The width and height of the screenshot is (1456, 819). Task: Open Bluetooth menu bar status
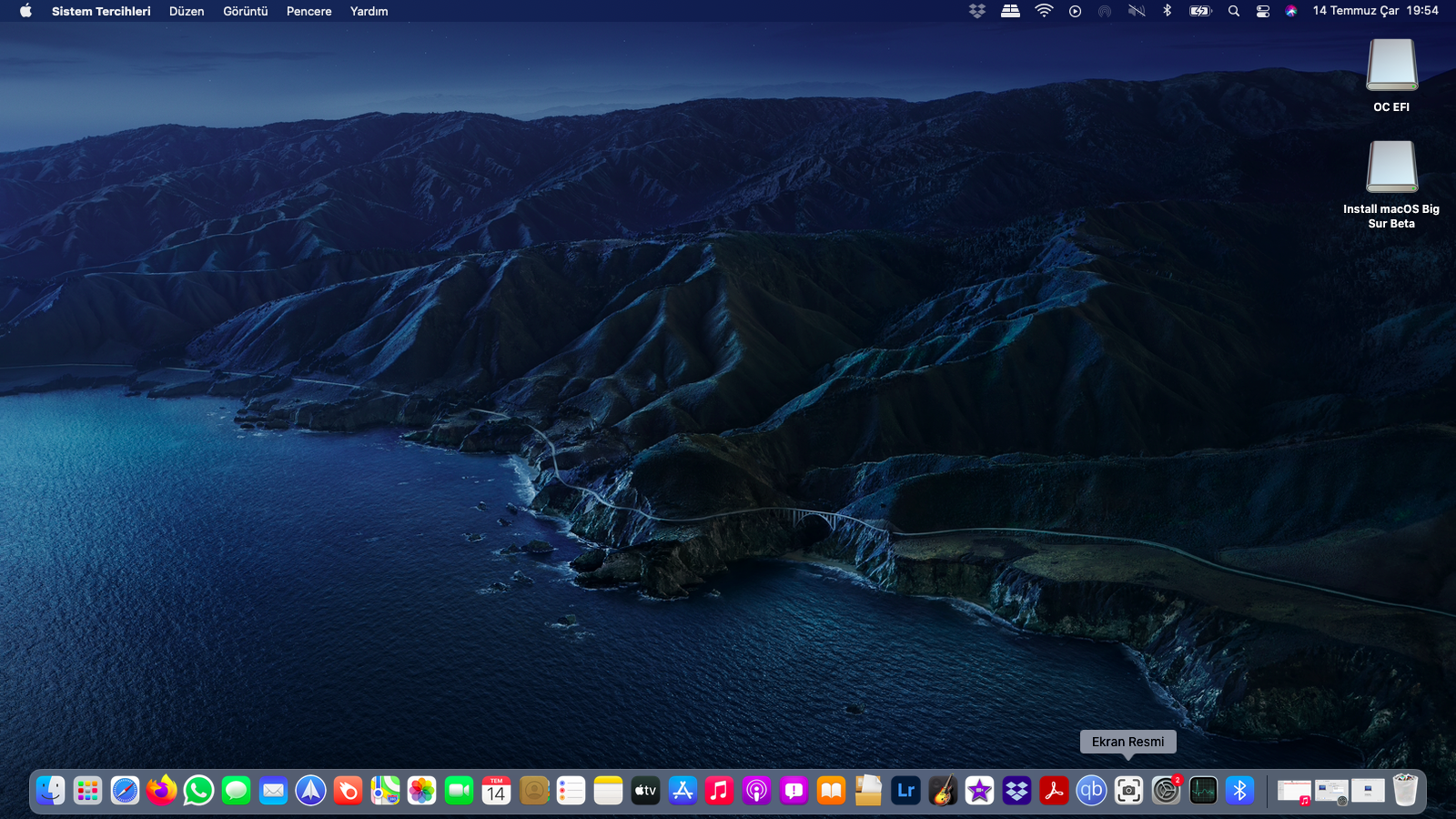pos(1168,11)
